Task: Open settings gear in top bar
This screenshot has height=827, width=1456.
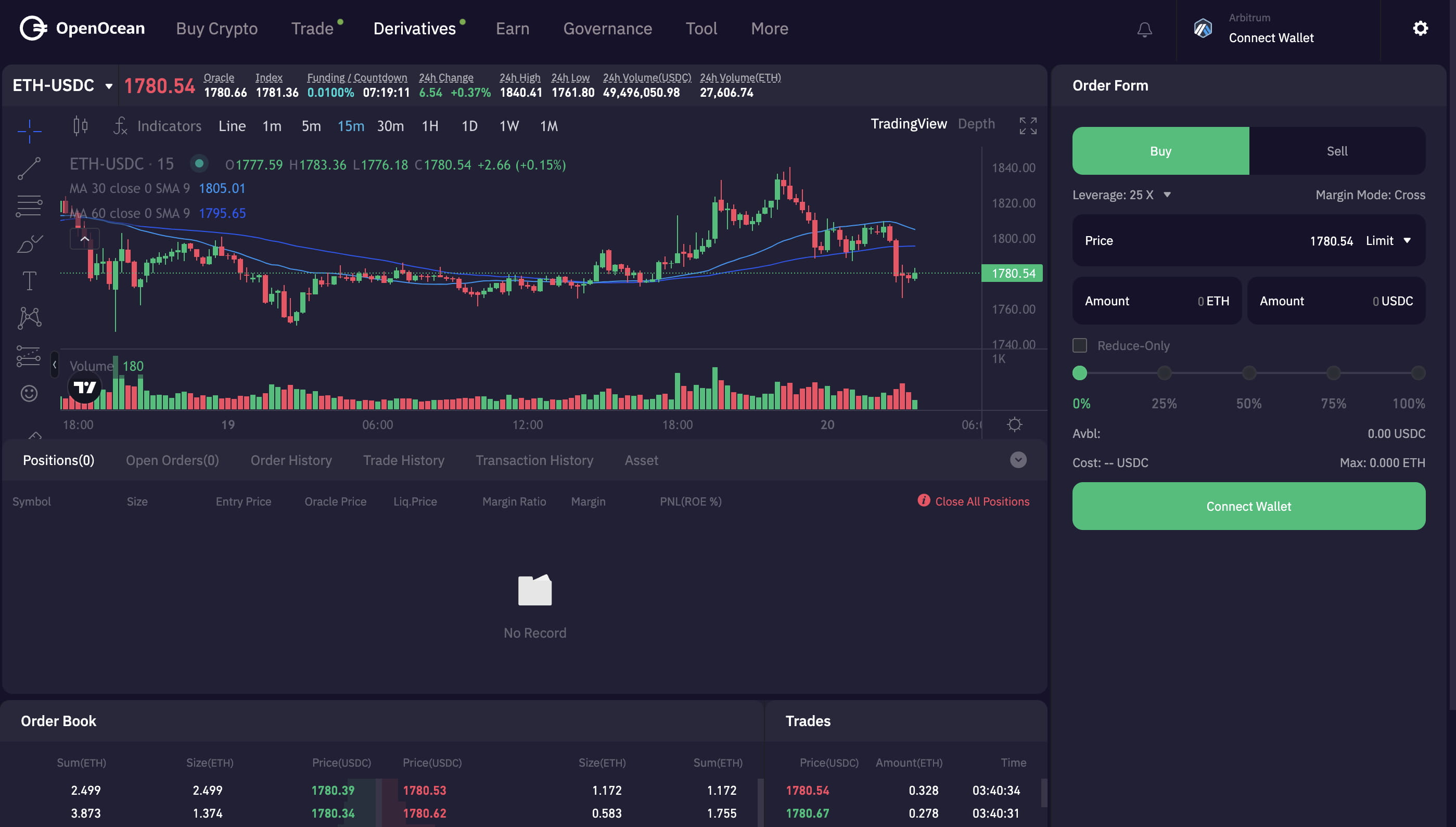Action: [x=1420, y=29]
